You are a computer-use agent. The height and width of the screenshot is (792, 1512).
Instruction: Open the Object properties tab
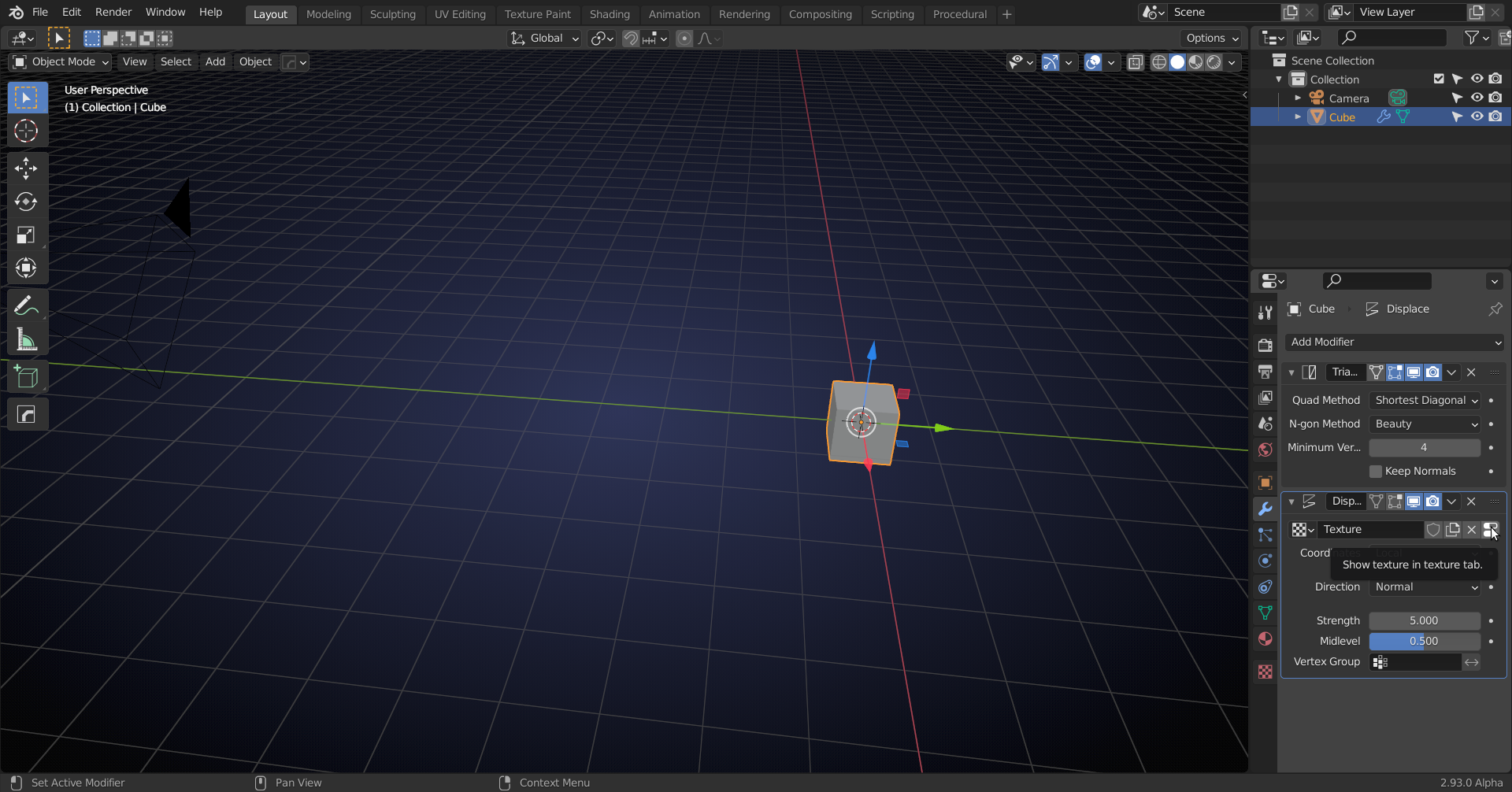point(1266,483)
